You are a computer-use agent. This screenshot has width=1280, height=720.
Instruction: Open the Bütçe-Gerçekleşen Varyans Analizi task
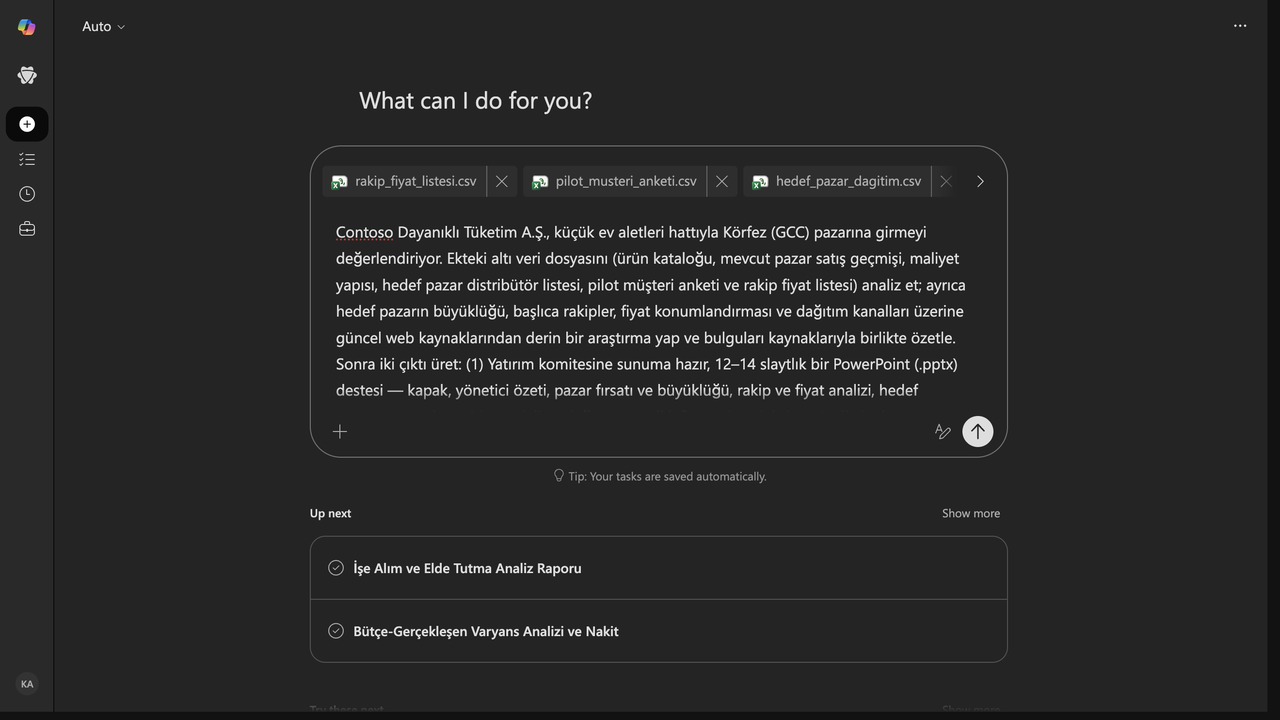coord(658,631)
